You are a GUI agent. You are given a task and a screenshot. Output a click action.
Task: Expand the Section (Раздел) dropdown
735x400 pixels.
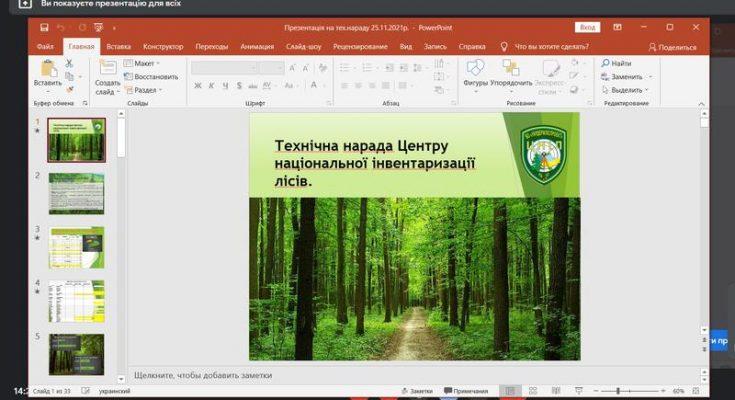coord(144,89)
